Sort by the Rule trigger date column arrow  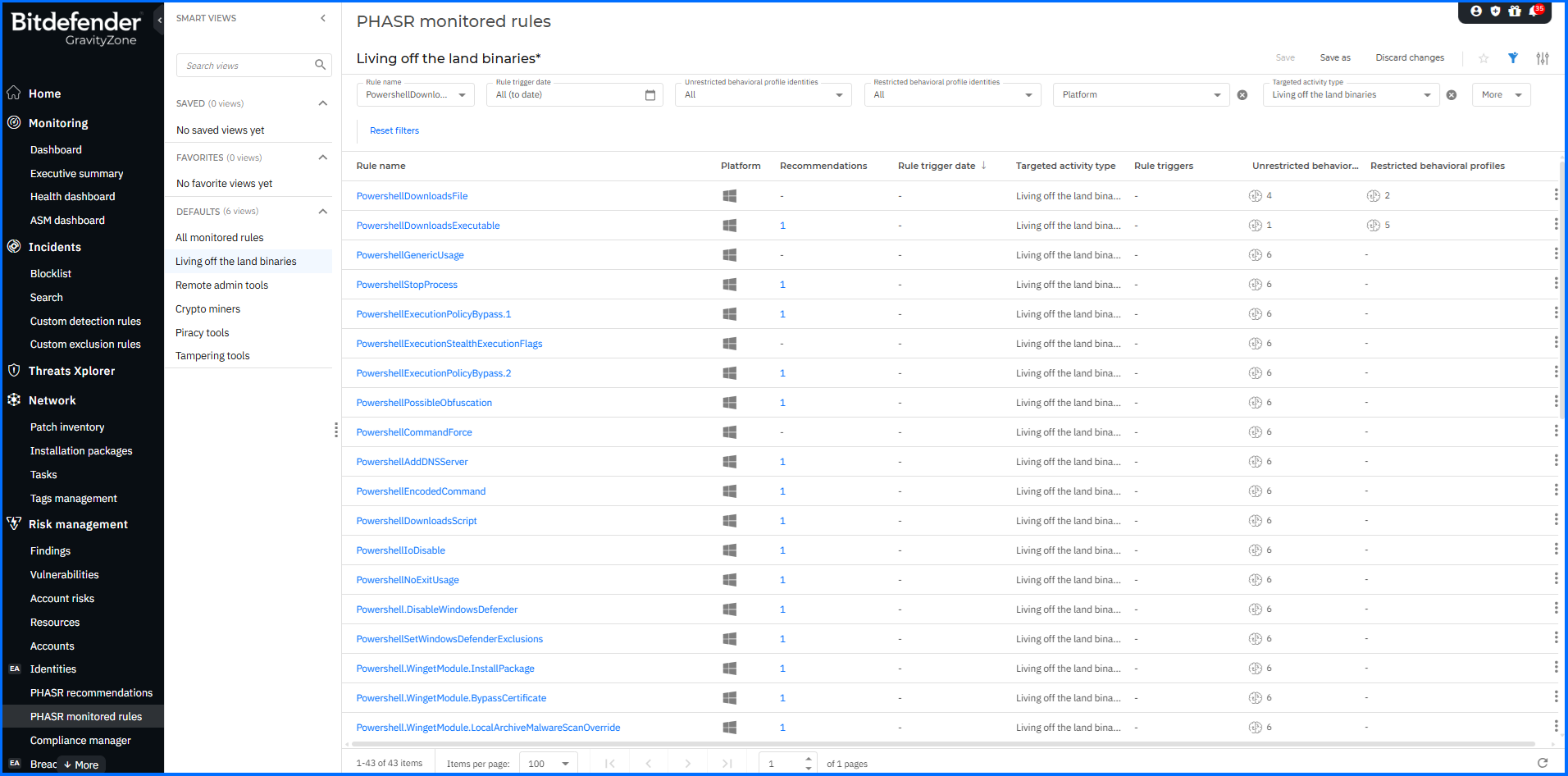pyautogui.click(x=983, y=166)
